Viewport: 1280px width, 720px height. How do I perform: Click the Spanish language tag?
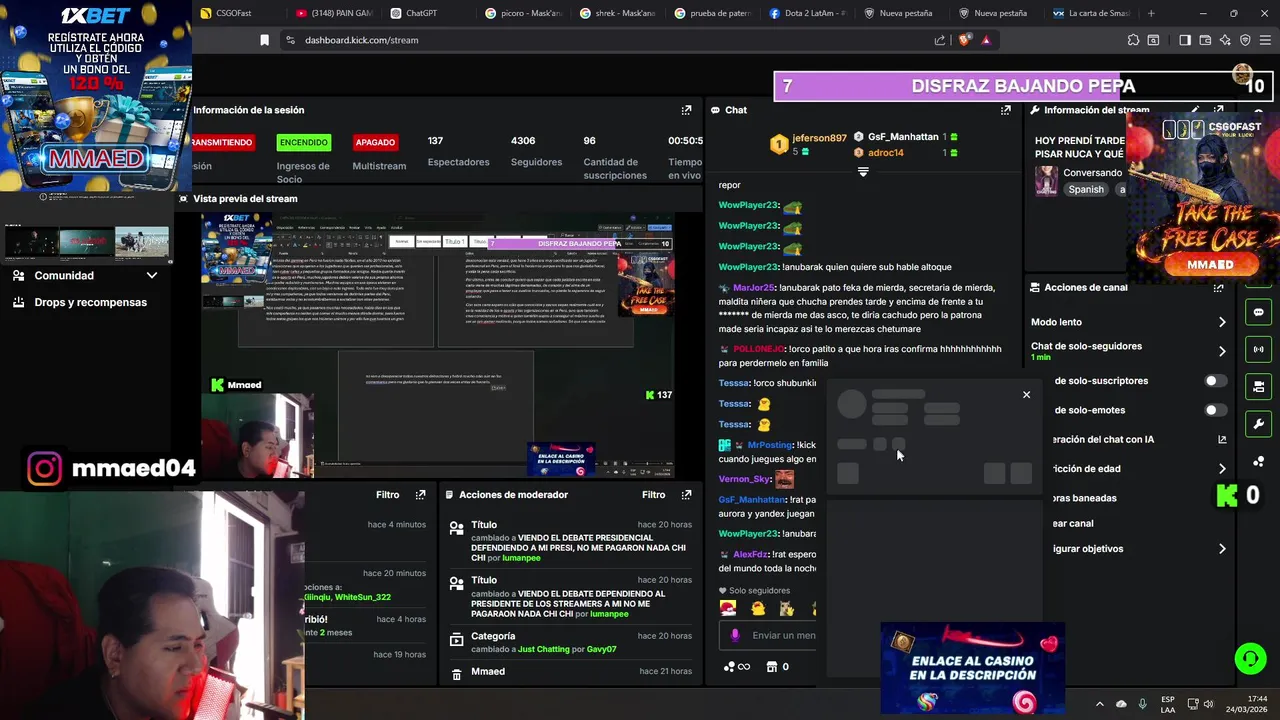pyautogui.click(x=1086, y=189)
